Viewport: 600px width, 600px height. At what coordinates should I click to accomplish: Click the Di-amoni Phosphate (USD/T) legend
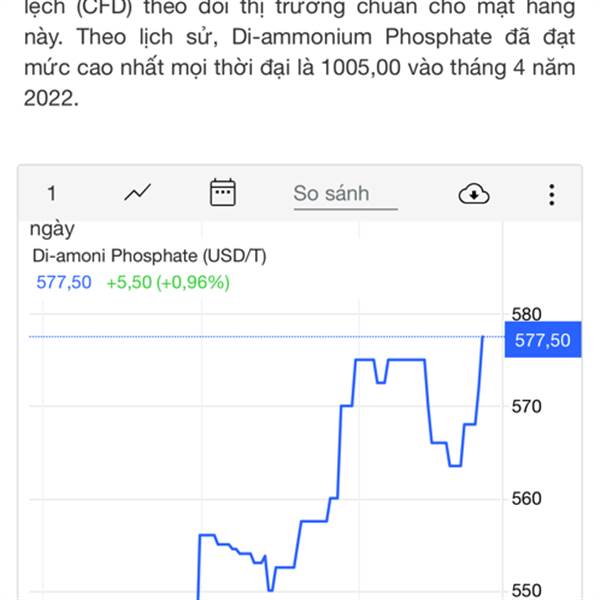(149, 256)
